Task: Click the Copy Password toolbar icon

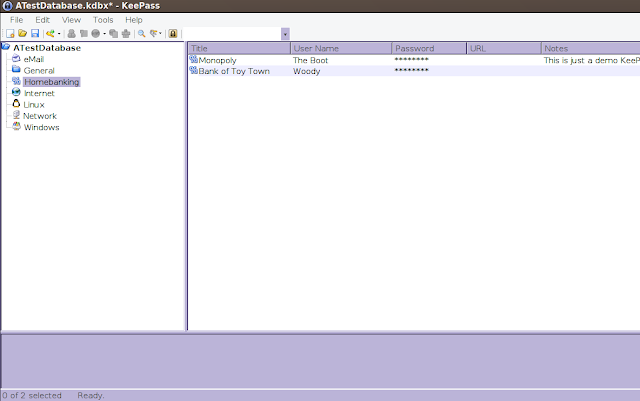Action: click(x=84, y=33)
